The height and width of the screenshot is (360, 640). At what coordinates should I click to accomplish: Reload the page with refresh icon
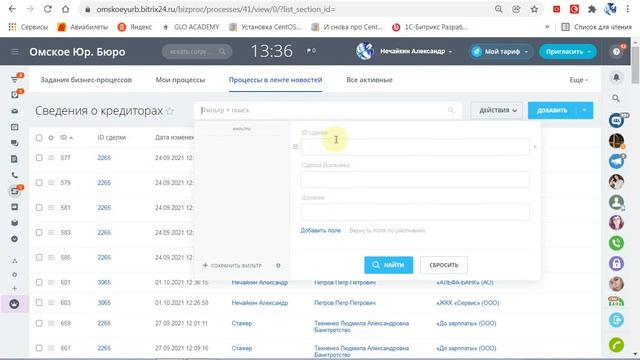click(x=48, y=9)
